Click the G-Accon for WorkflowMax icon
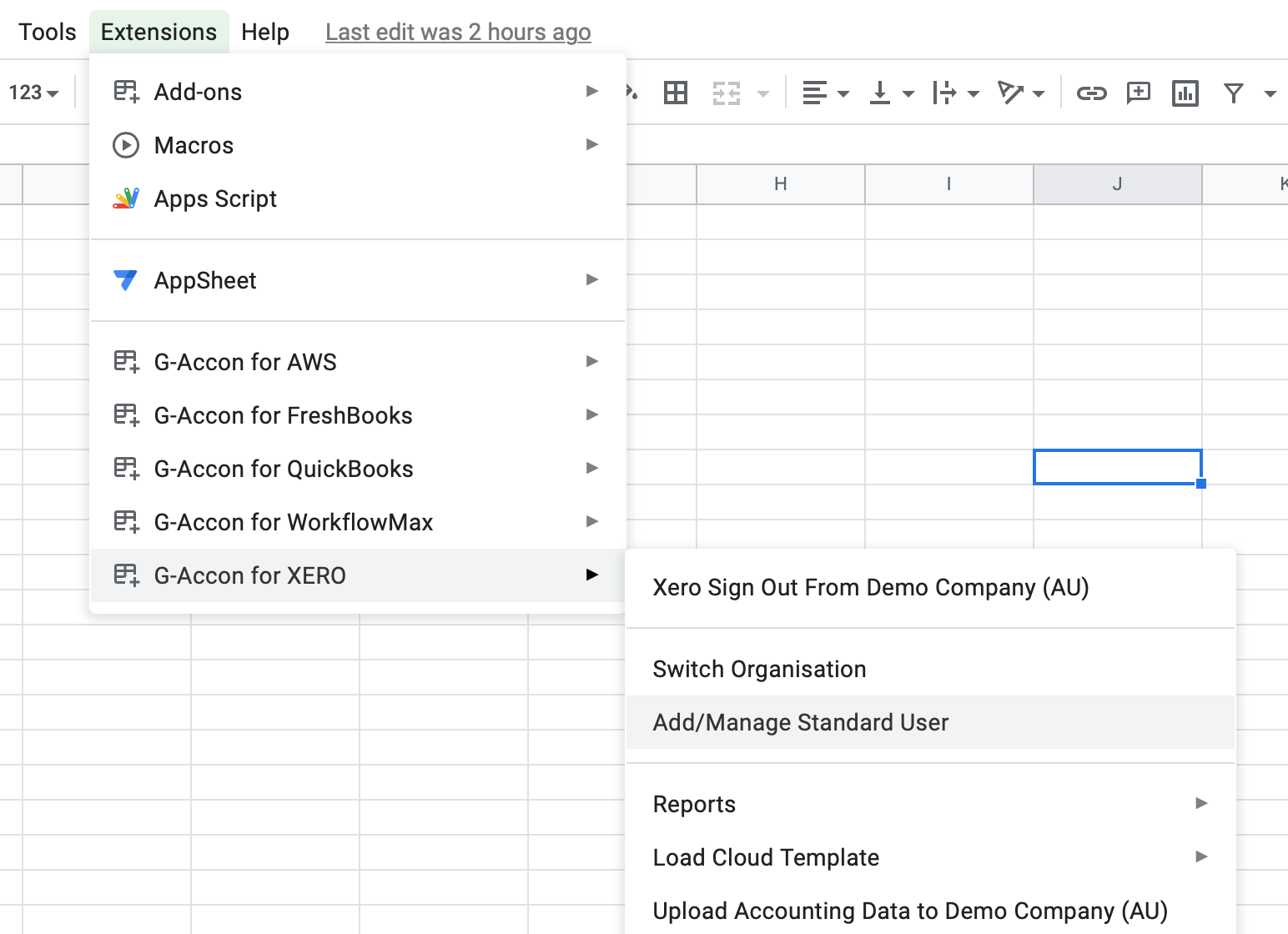This screenshot has width=1288, height=934. (x=126, y=522)
